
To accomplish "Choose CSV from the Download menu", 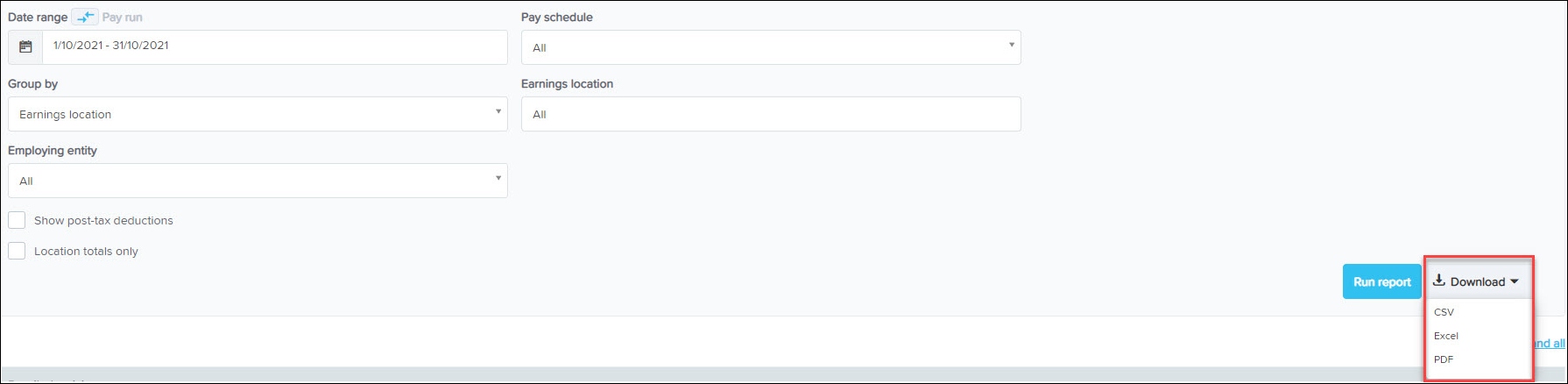I will tap(1444, 312).
